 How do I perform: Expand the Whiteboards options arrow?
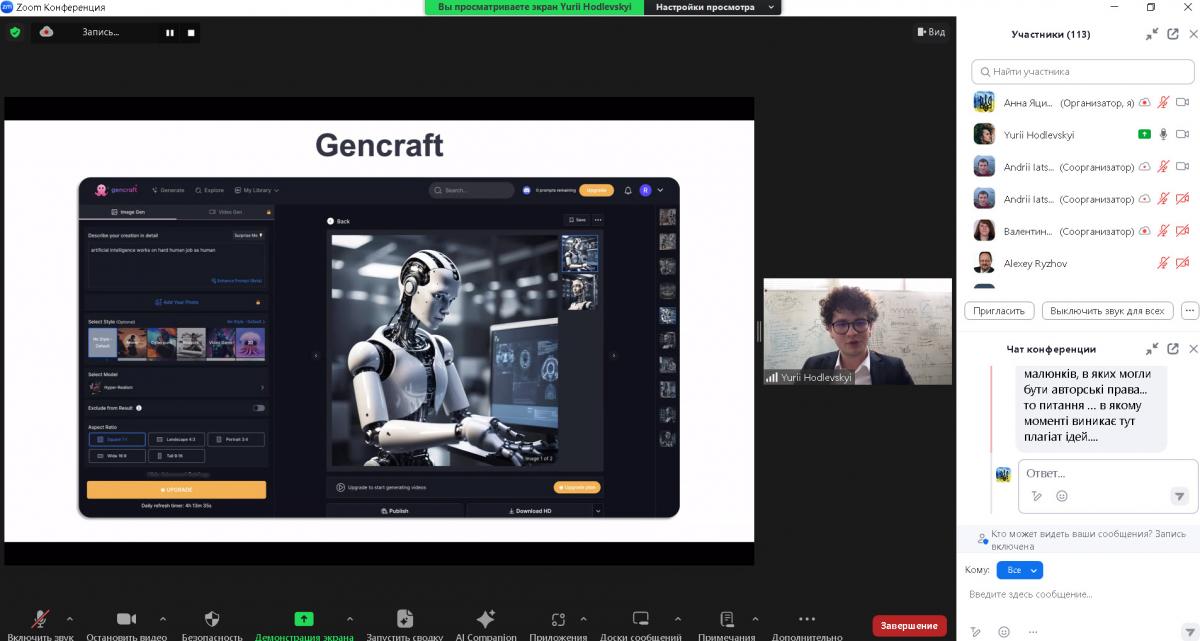677,618
